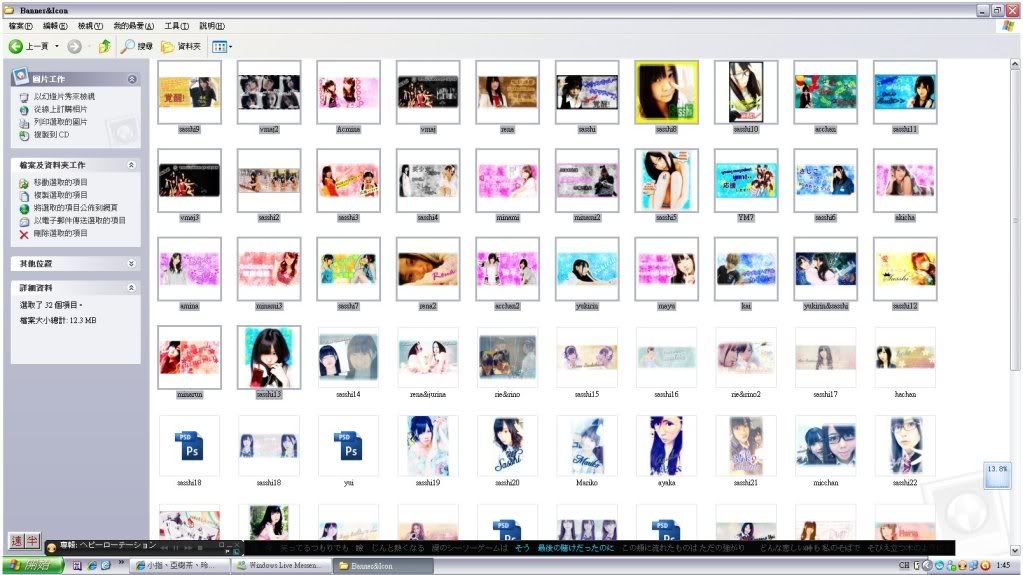Click the Back (上一頁) arrow icon
The height and width of the screenshot is (575, 1023).
[x=16, y=47]
